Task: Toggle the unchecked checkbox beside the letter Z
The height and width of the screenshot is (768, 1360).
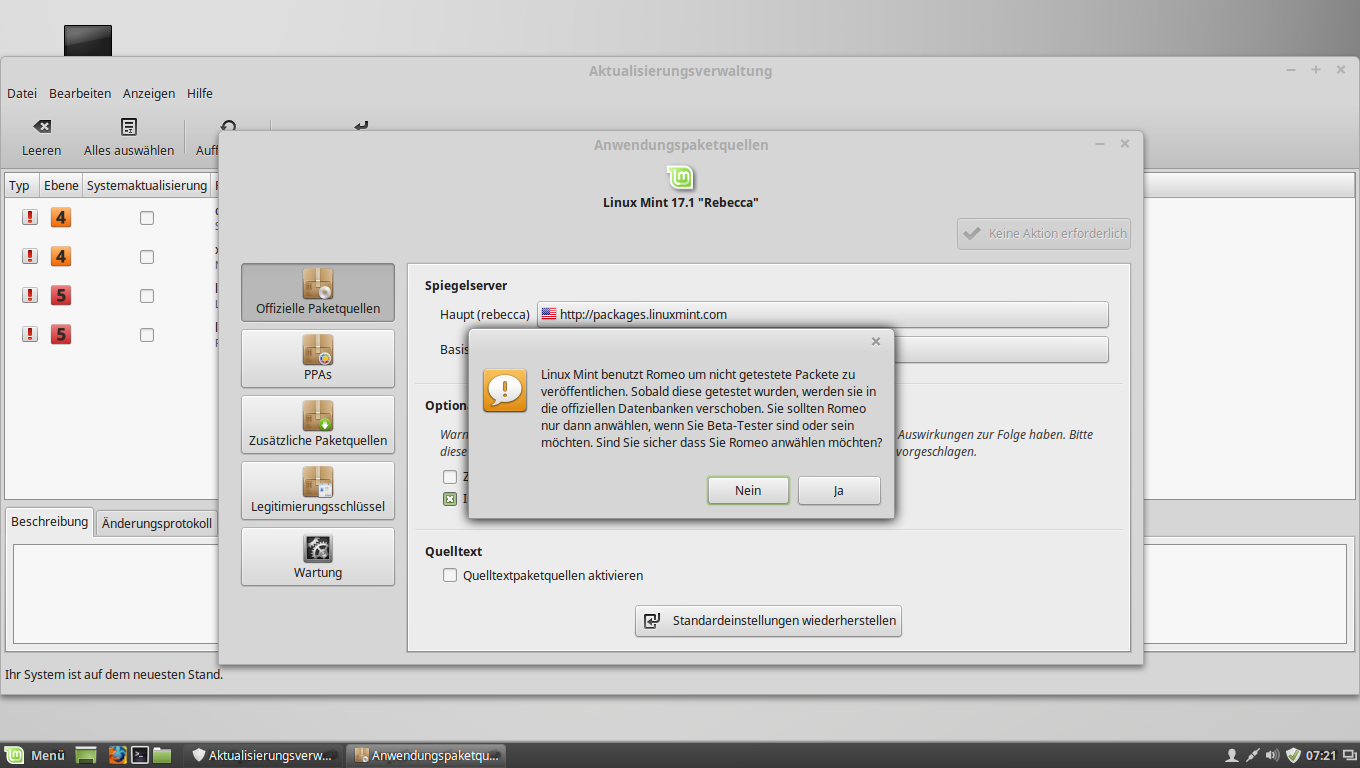Action: click(x=450, y=477)
